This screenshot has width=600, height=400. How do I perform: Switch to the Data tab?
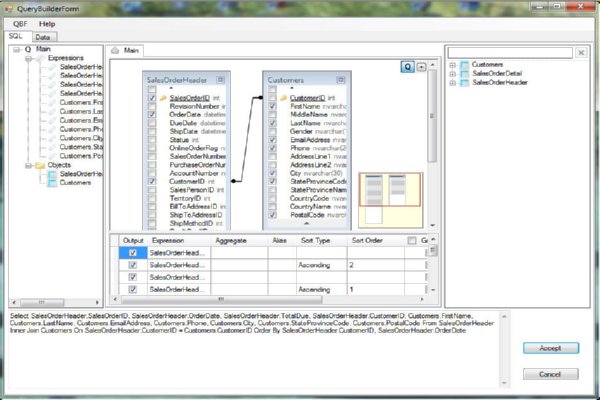point(42,37)
